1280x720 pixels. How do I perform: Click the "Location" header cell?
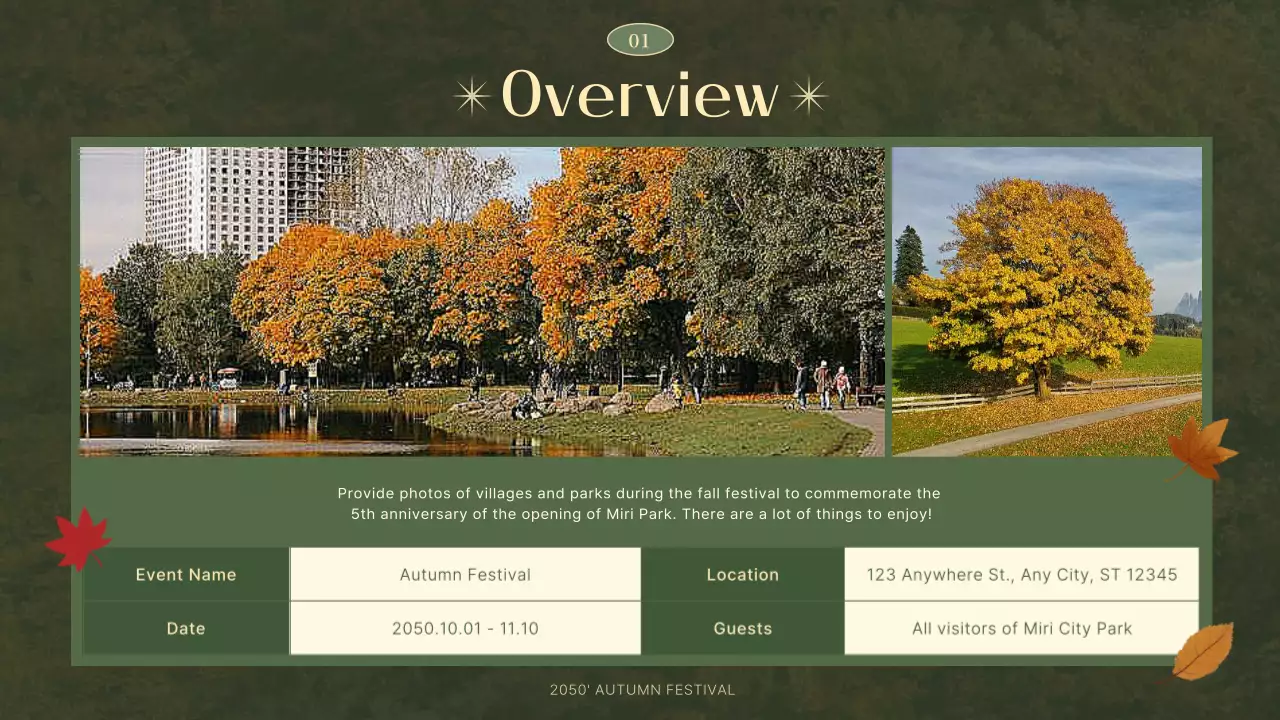(743, 574)
